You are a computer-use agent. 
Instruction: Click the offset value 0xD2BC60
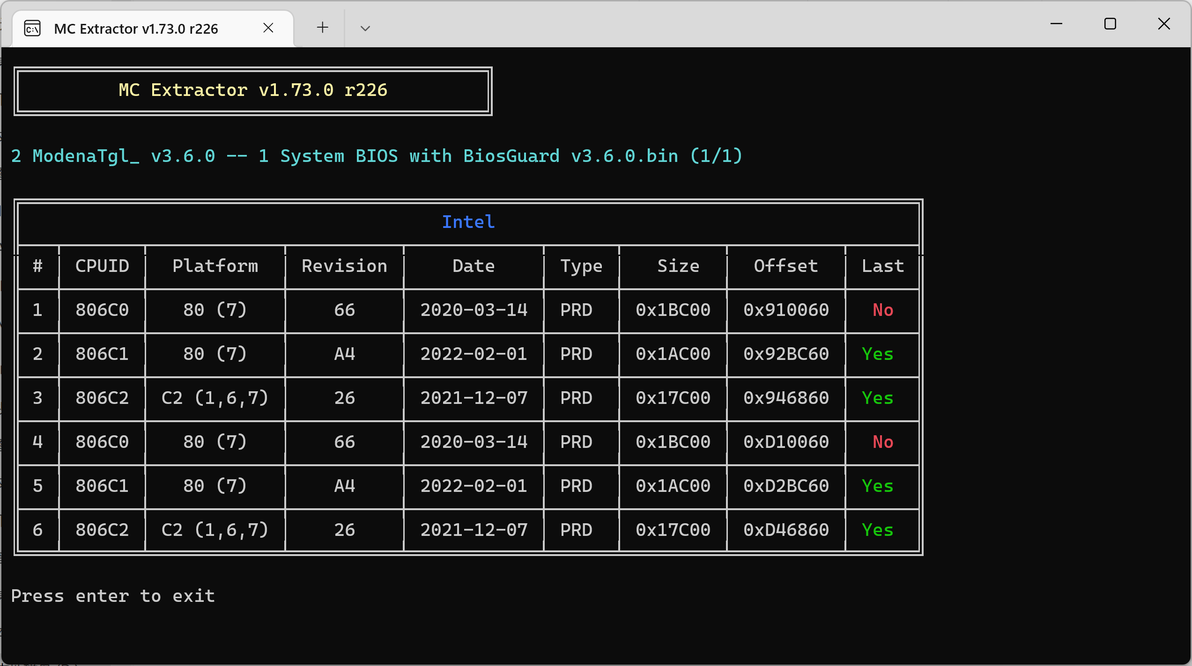tap(786, 486)
